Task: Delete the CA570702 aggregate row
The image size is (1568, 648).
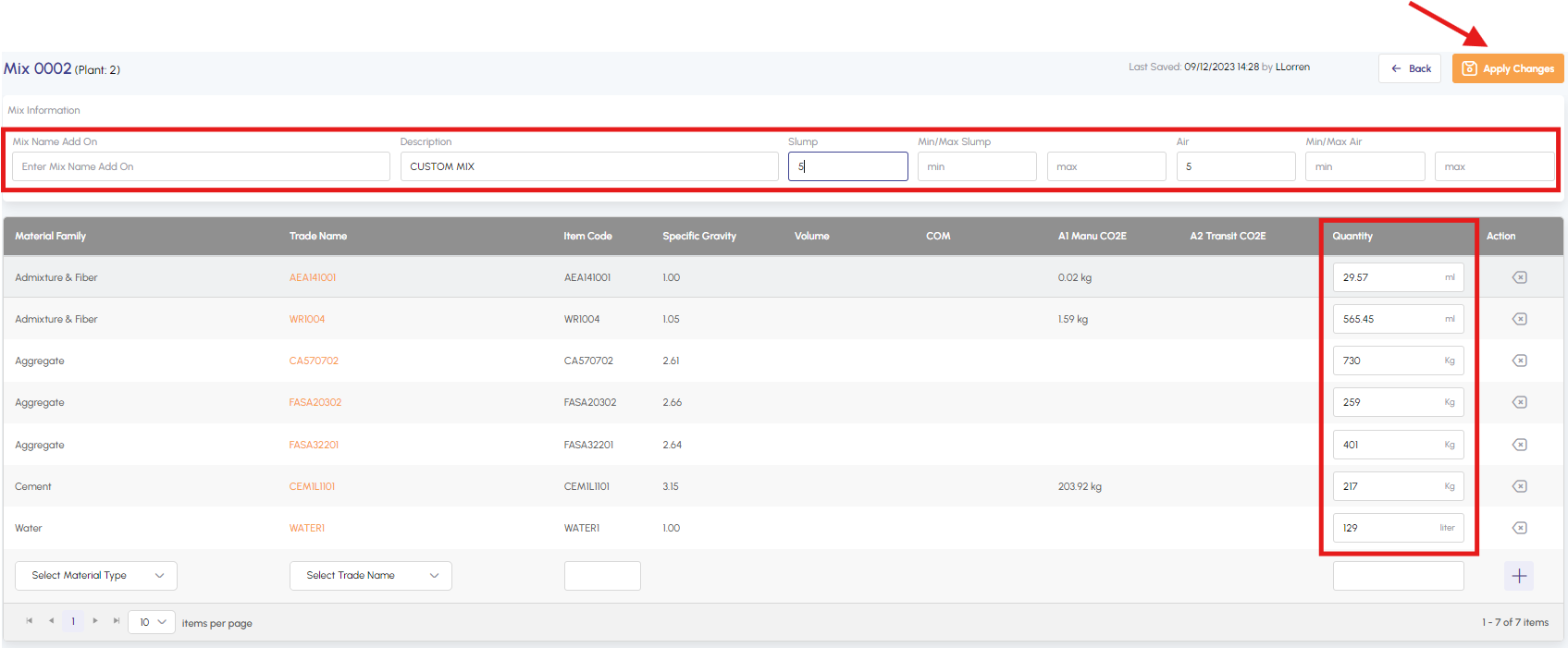Action: click(x=1519, y=361)
